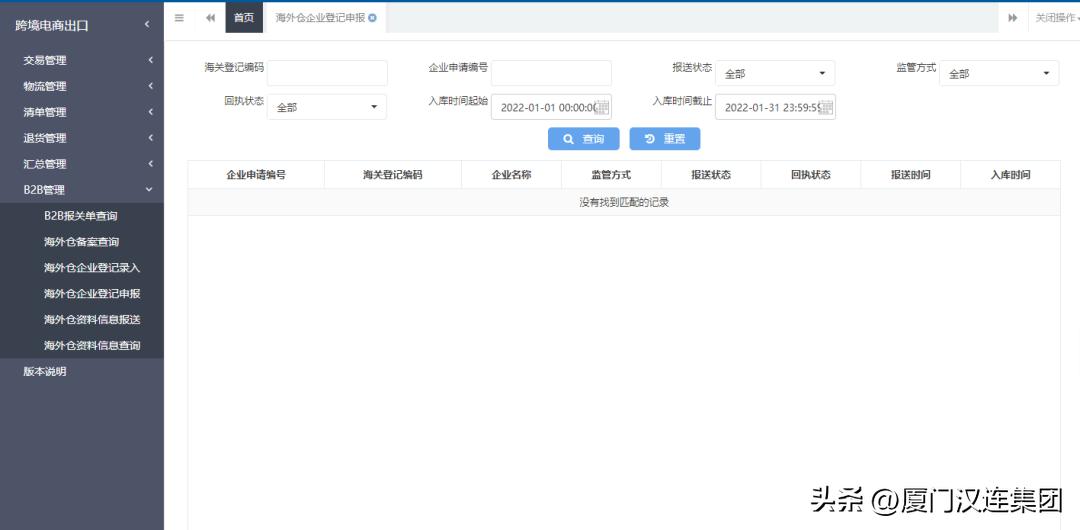The height and width of the screenshot is (530, 1080).
Task: Toggle the hamburger sidebar menu icon
Action: pyautogui.click(x=179, y=18)
